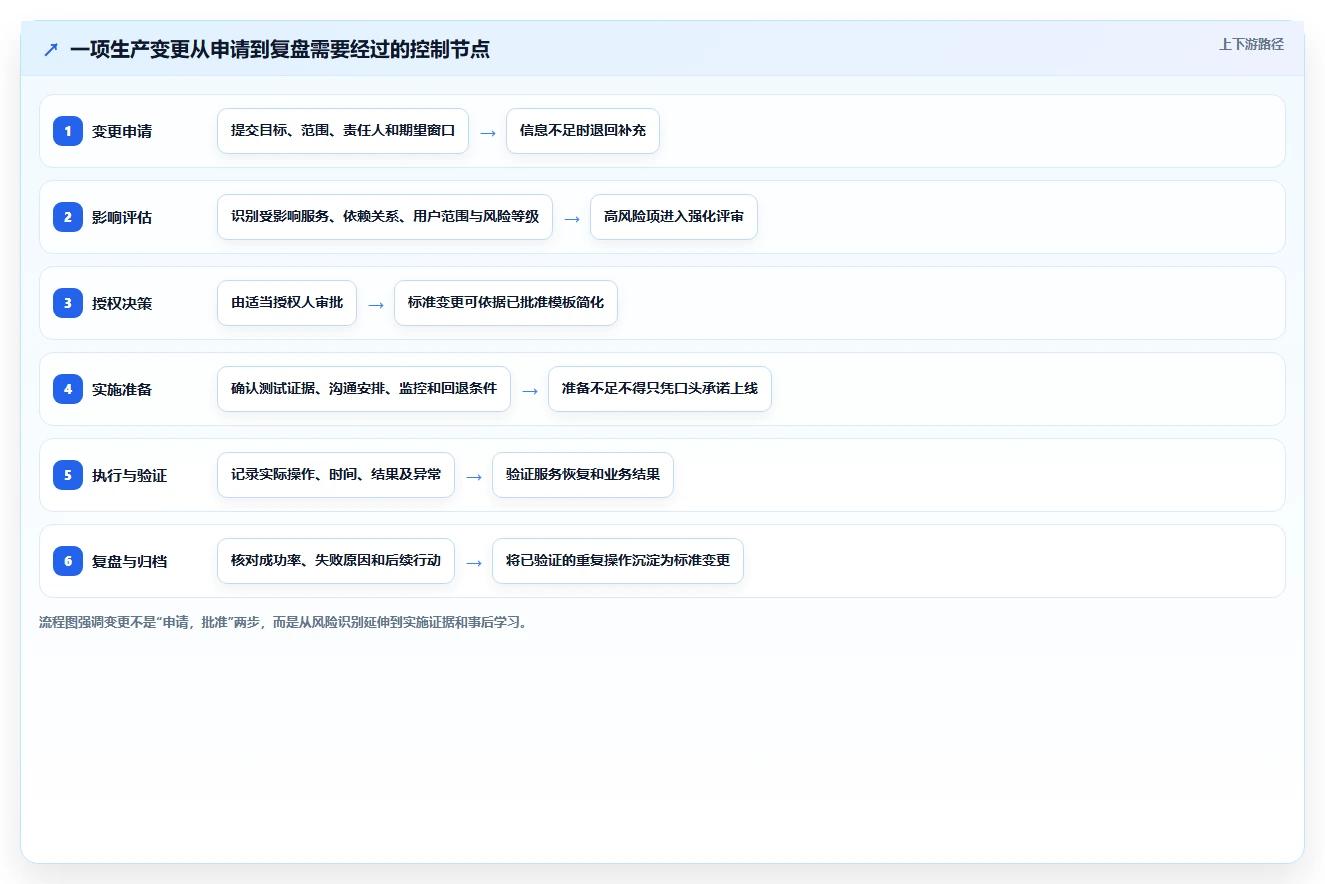Click the arrow in the 实施准备 row
Image resolution: width=1325 pixels, height=884 pixels.
[530, 390]
